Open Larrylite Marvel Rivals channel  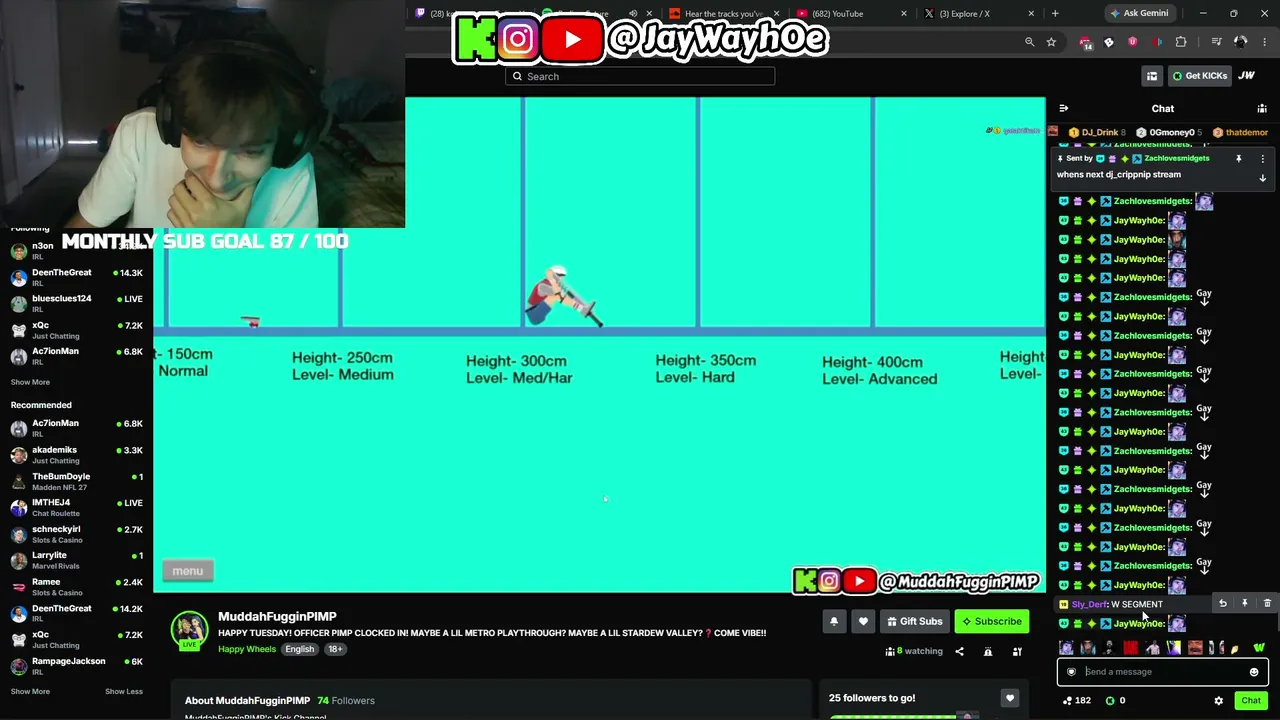point(77,560)
